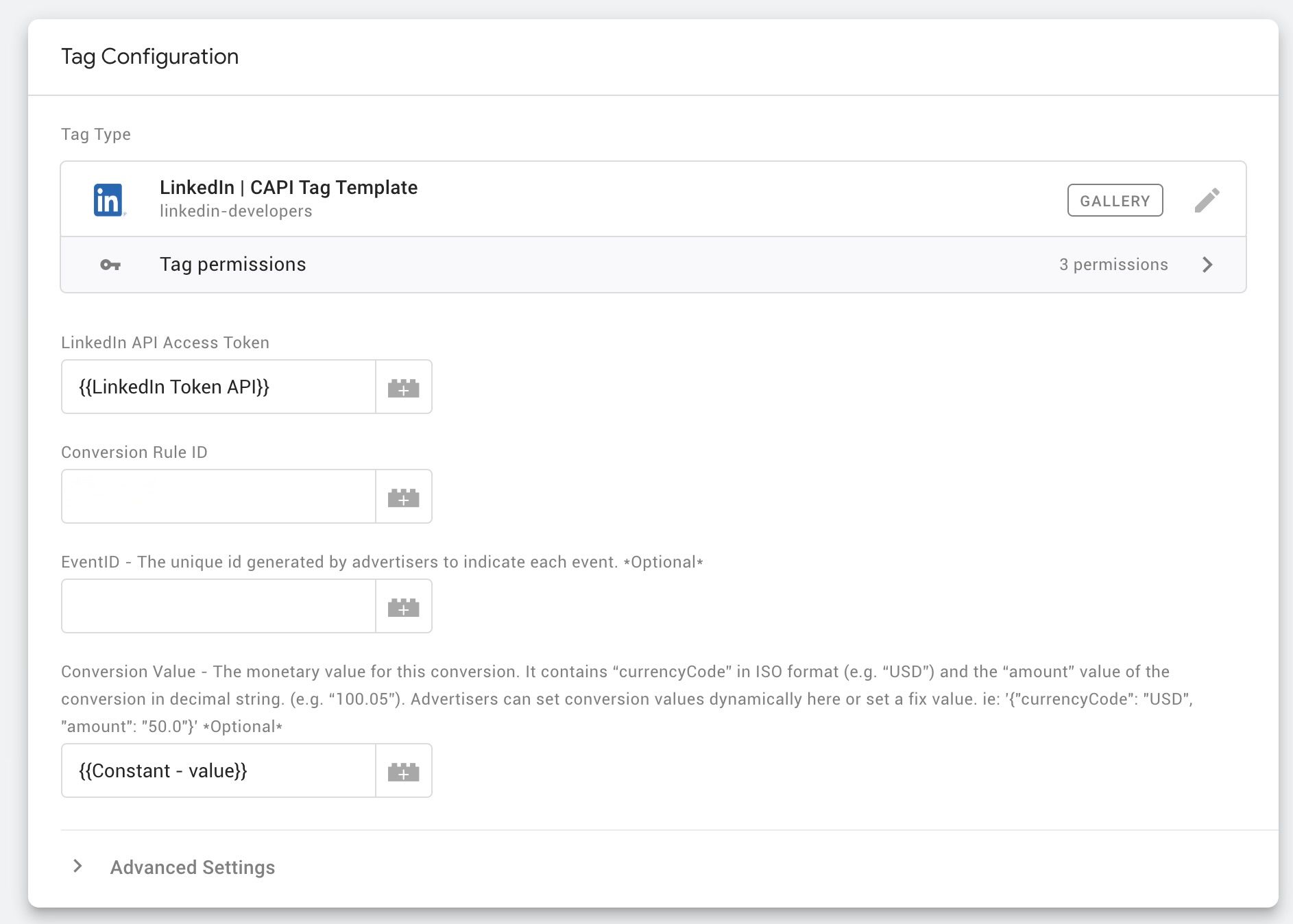The image size is (1293, 924).
Task: Insert variable for Conversion Value field
Action: (x=404, y=771)
